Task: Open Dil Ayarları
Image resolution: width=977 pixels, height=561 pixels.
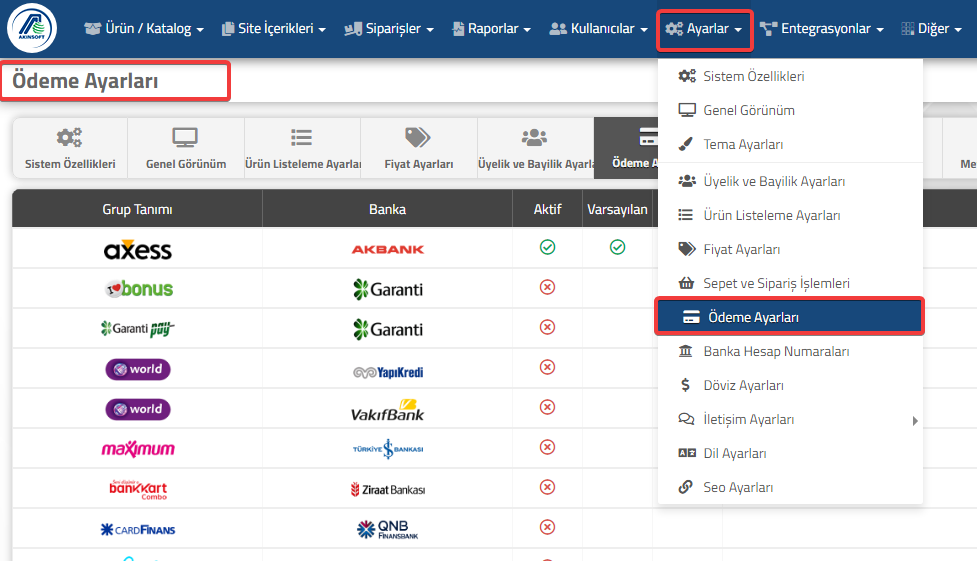Action: (790, 453)
